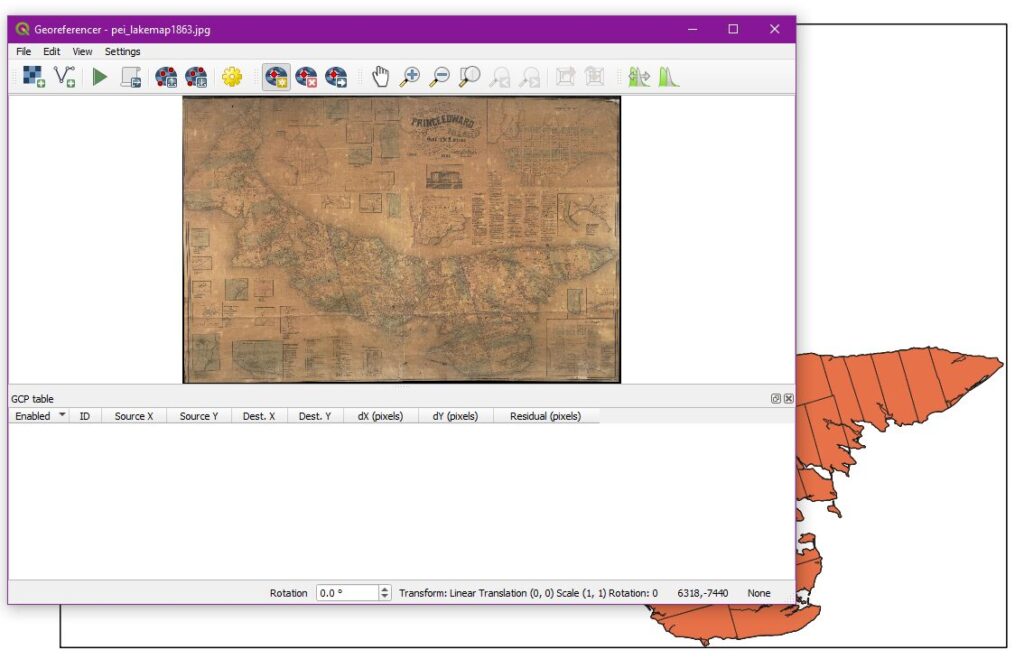This screenshot has width=1024, height=668.
Task: Click the coordinates 6318,-7440 in status bar
Action: coord(703,593)
